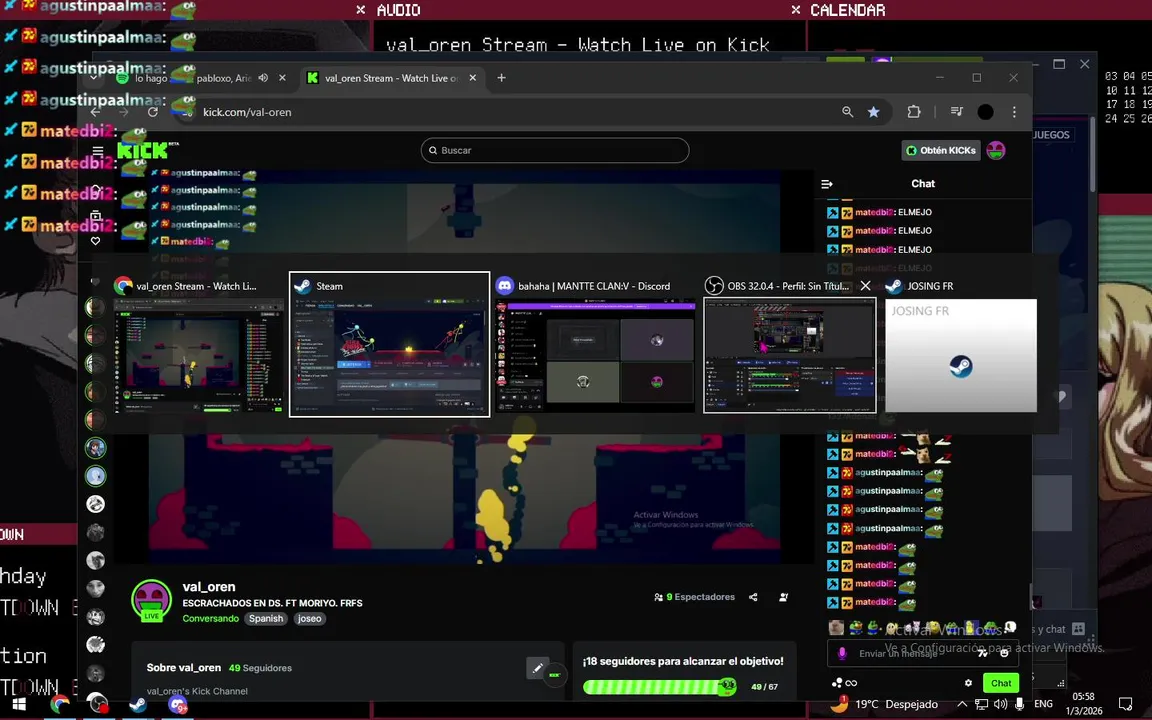Open the Chrome extensions puzzle icon
Screen dimensions: 1152x720
tap(914, 112)
